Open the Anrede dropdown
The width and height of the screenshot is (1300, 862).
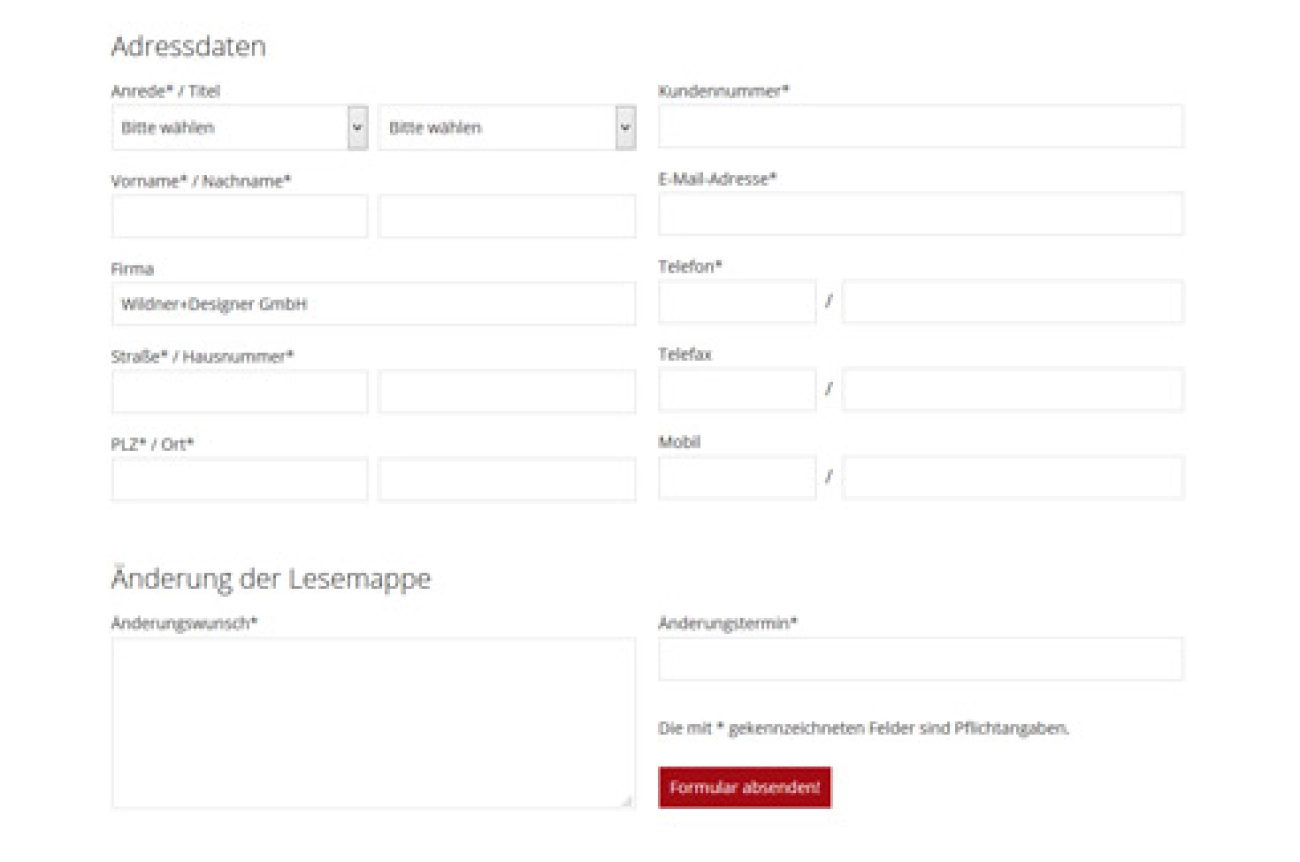(239, 128)
